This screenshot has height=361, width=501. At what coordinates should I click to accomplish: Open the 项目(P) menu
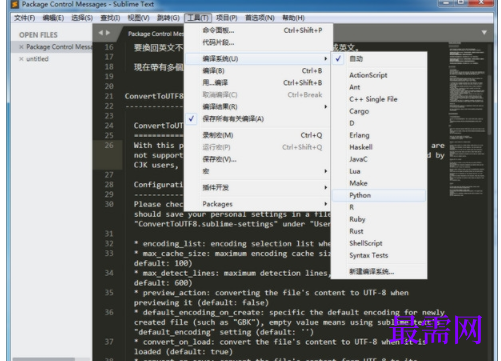227,18
